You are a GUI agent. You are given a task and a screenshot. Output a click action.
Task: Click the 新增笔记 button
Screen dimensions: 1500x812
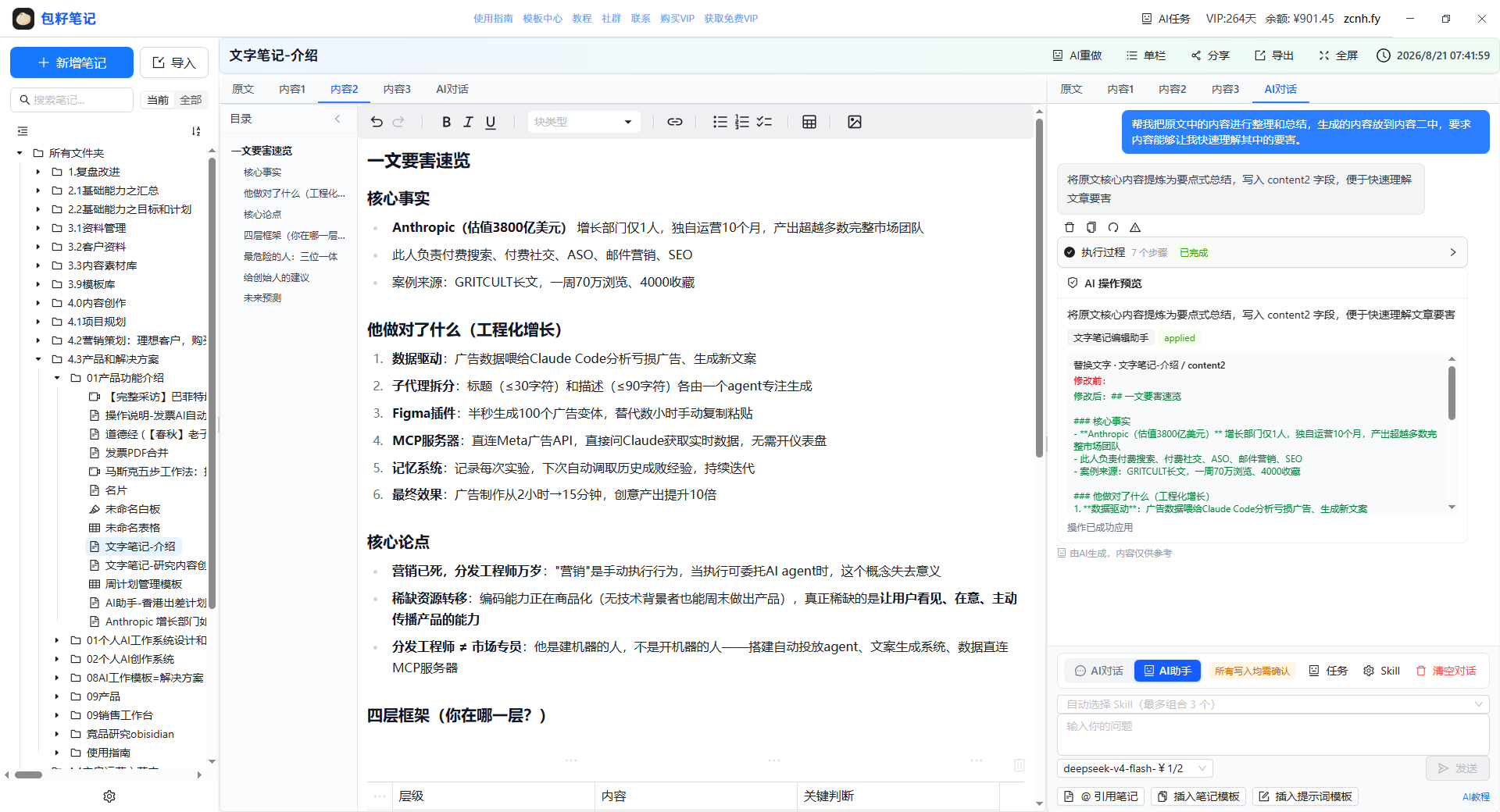[72, 62]
